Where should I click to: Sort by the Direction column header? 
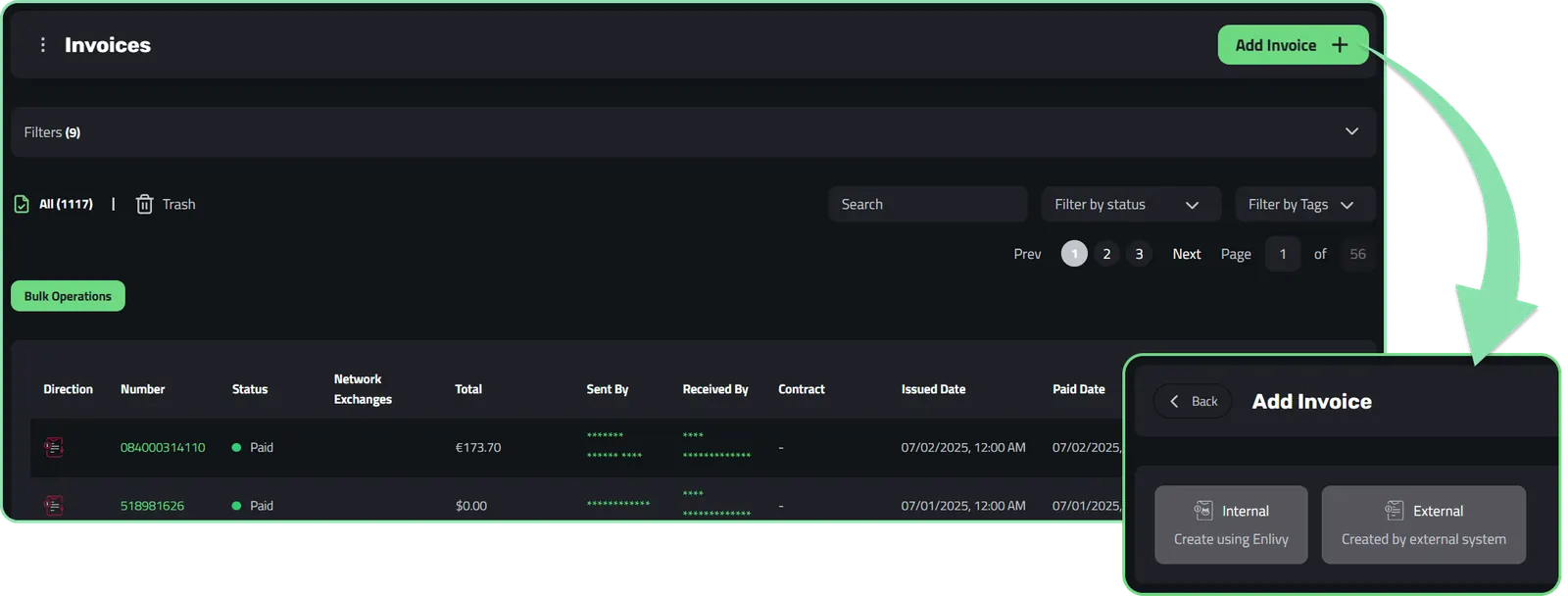click(68, 389)
